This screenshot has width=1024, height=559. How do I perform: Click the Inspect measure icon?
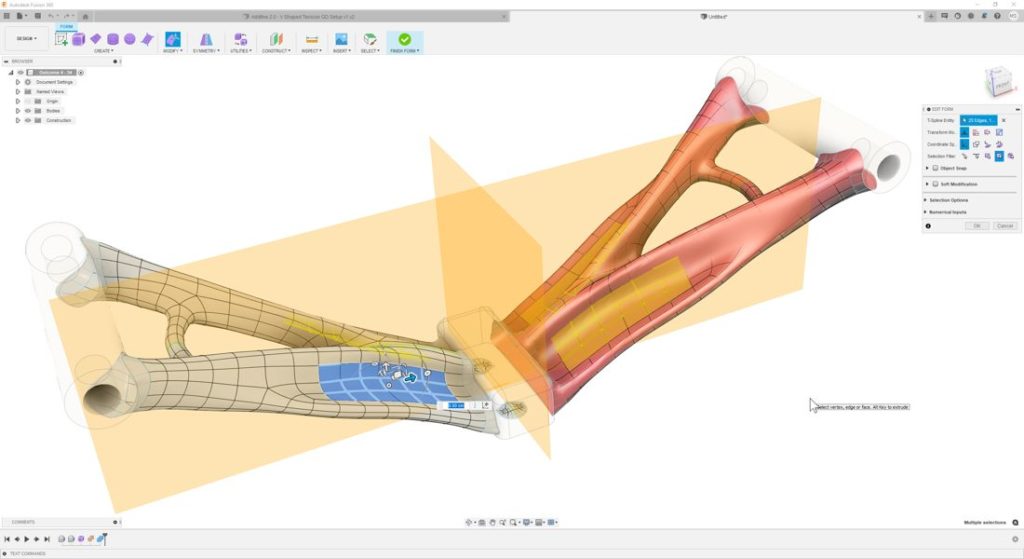[x=312, y=39]
